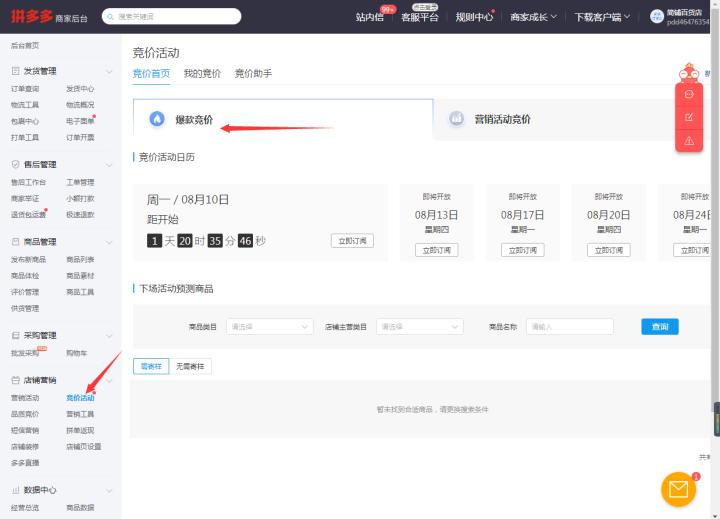
Task: Collapse the 店铺营销 section chevron
Action: (109, 380)
